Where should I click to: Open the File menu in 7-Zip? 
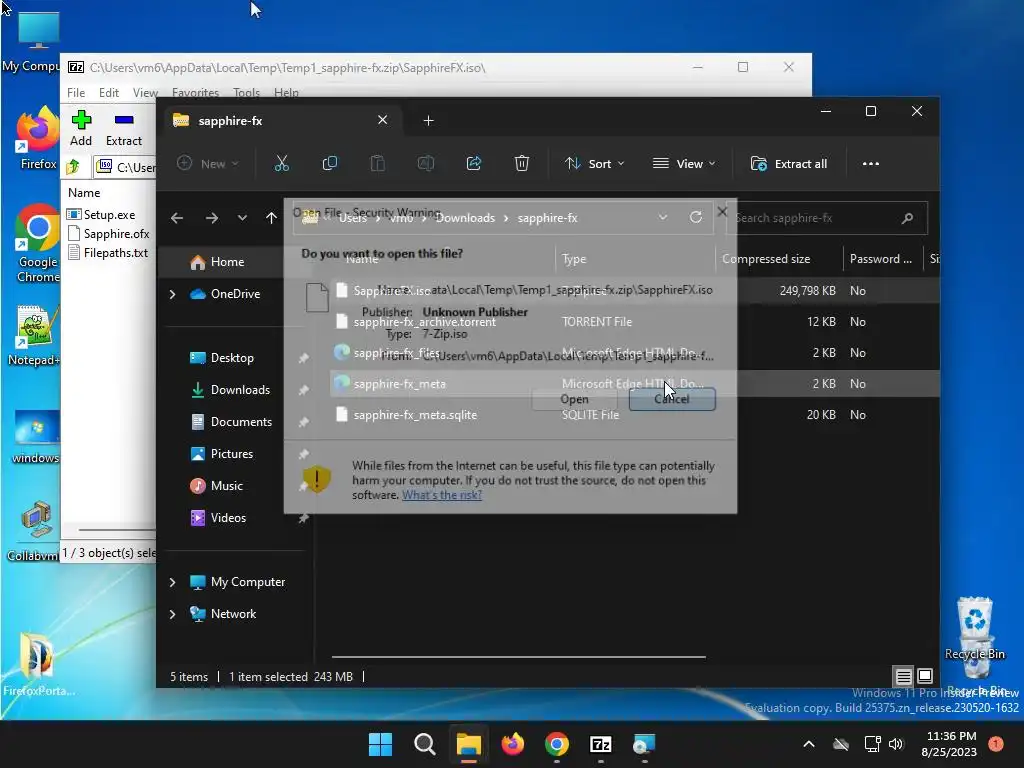pyautogui.click(x=76, y=93)
